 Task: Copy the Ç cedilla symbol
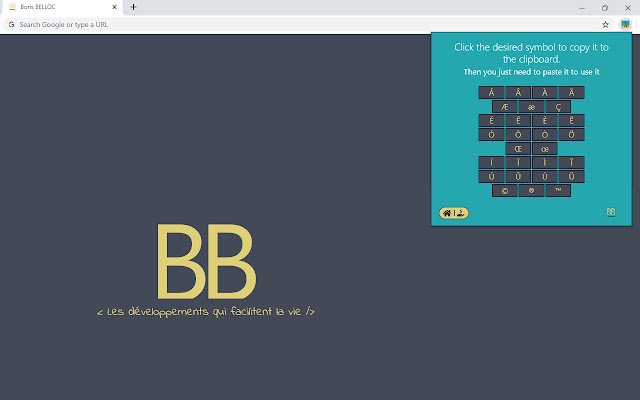click(x=558, y=107)
